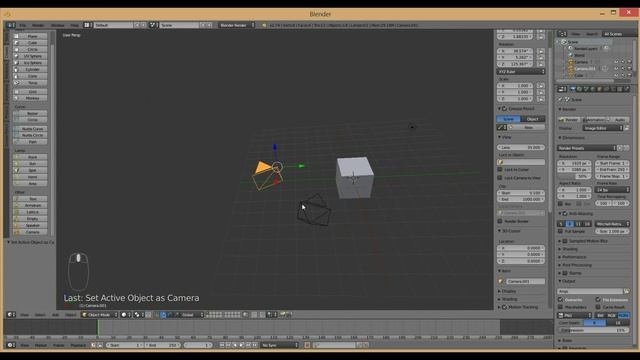Open the No Sync playback dropdown
This screenshot has width=640, height=360.
point(280,345)
